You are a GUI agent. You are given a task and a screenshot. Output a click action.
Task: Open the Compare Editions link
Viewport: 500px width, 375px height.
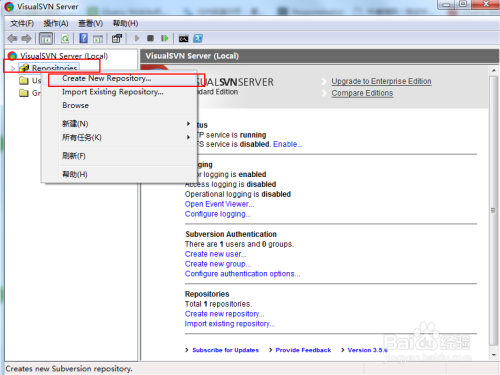362,93
